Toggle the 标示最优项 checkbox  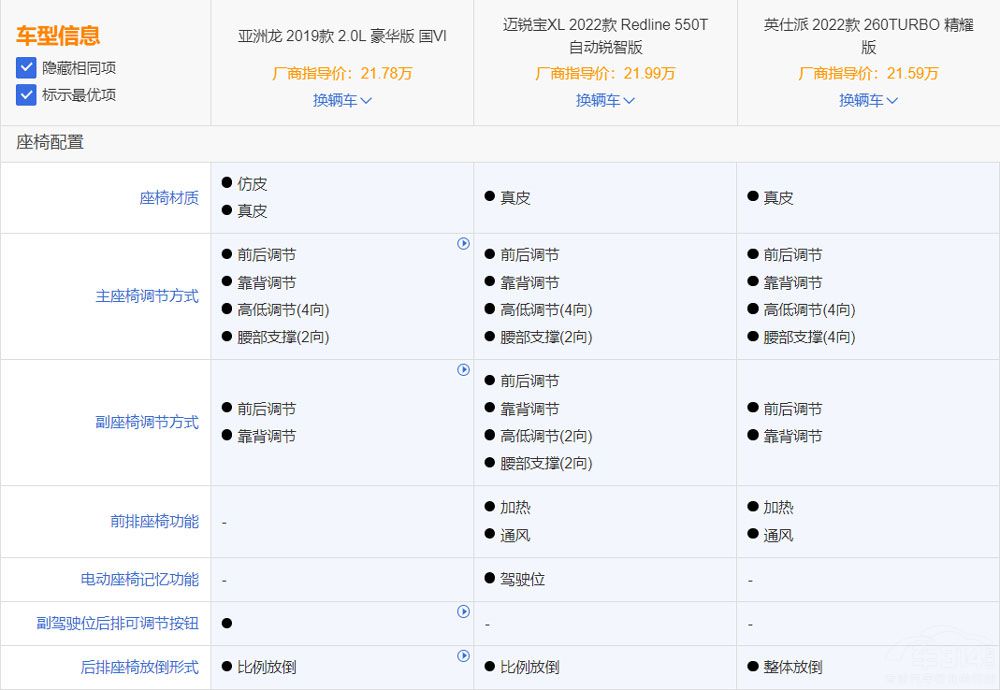point(25,95)
